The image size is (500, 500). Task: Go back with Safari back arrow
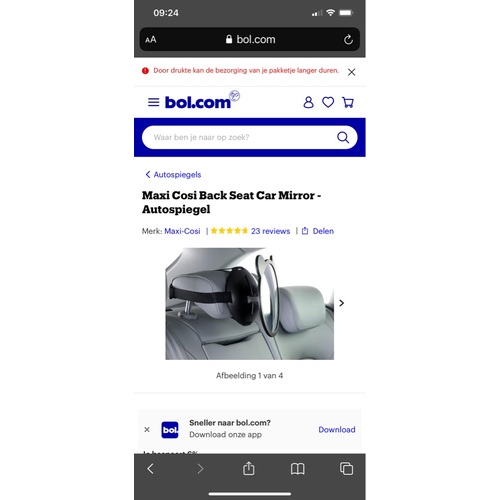[x=150, y=469]
